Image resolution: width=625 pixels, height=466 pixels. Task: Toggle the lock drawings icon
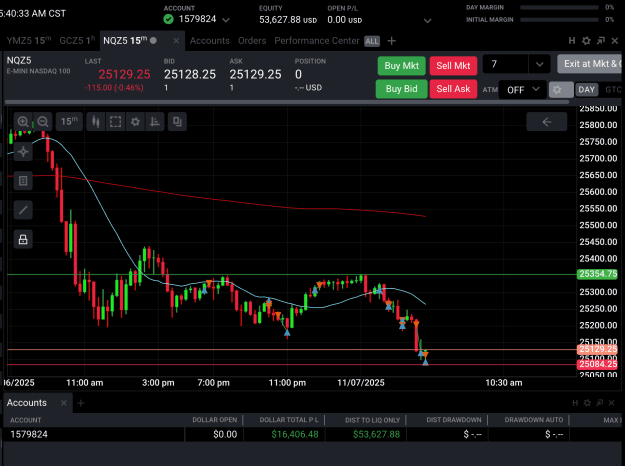(x=23, y=239)
